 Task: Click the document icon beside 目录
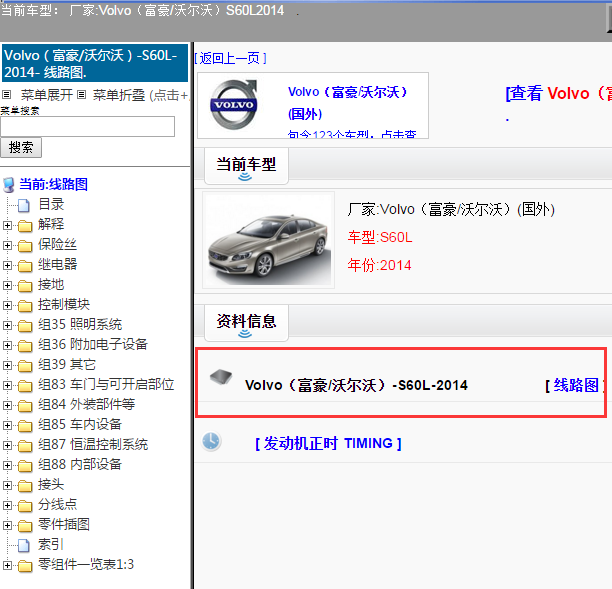24,205
